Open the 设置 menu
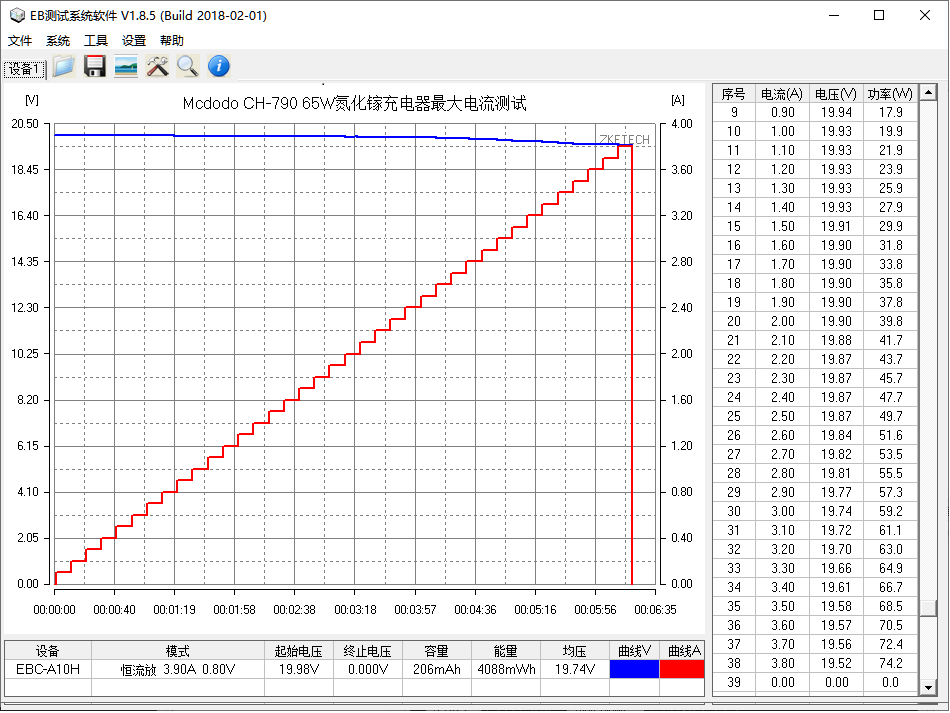This screenshot has height=713, width=950. point(134,41)
